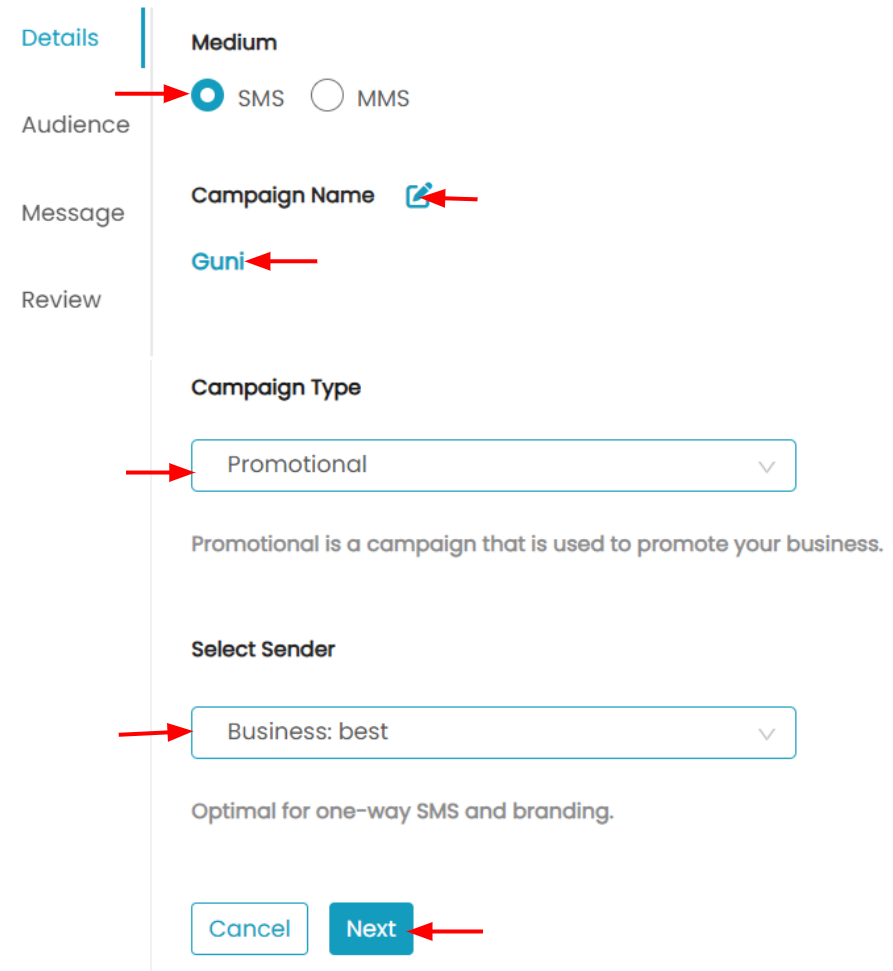Select the MMS radio button
Image resolution: width=893 pixels, height=971 pixels.
tap(327, 95)
